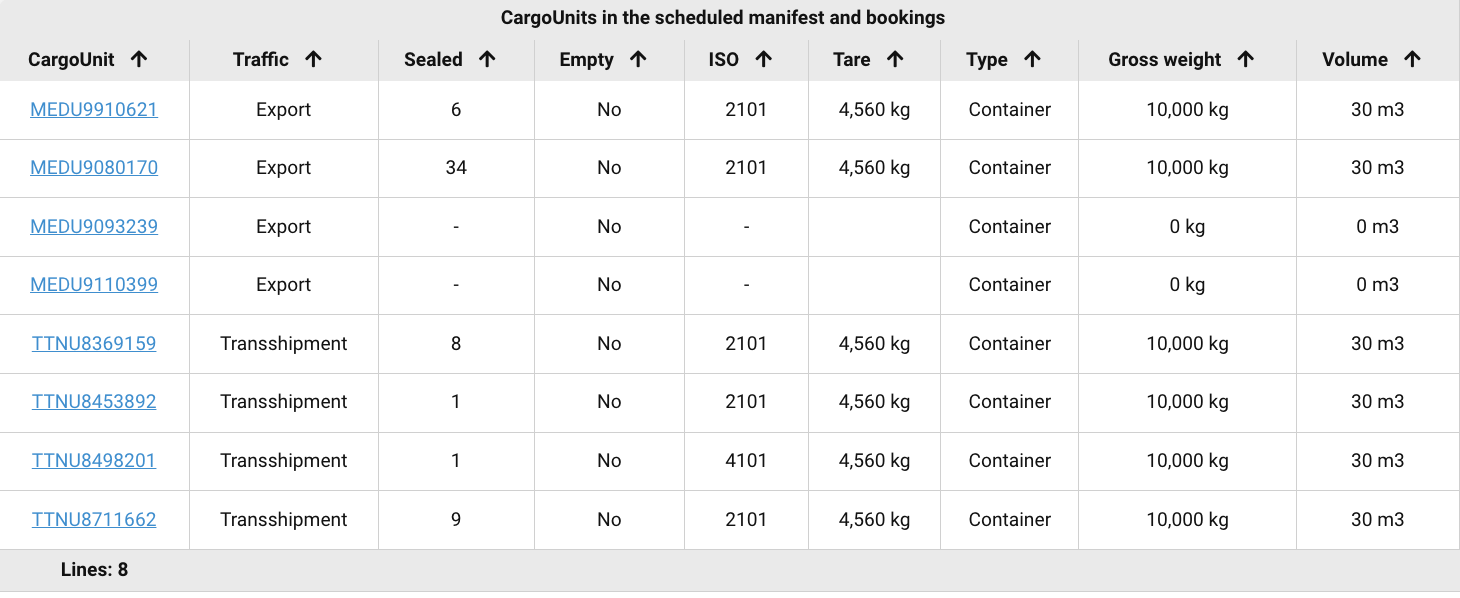Sort by Type using arrow icon

click(1032, 59)
